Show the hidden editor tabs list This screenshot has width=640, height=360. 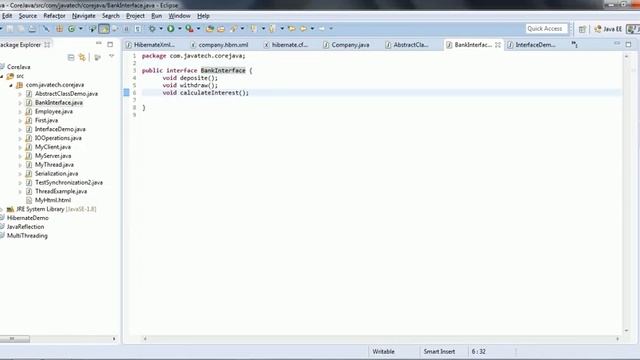pos(574,44)
